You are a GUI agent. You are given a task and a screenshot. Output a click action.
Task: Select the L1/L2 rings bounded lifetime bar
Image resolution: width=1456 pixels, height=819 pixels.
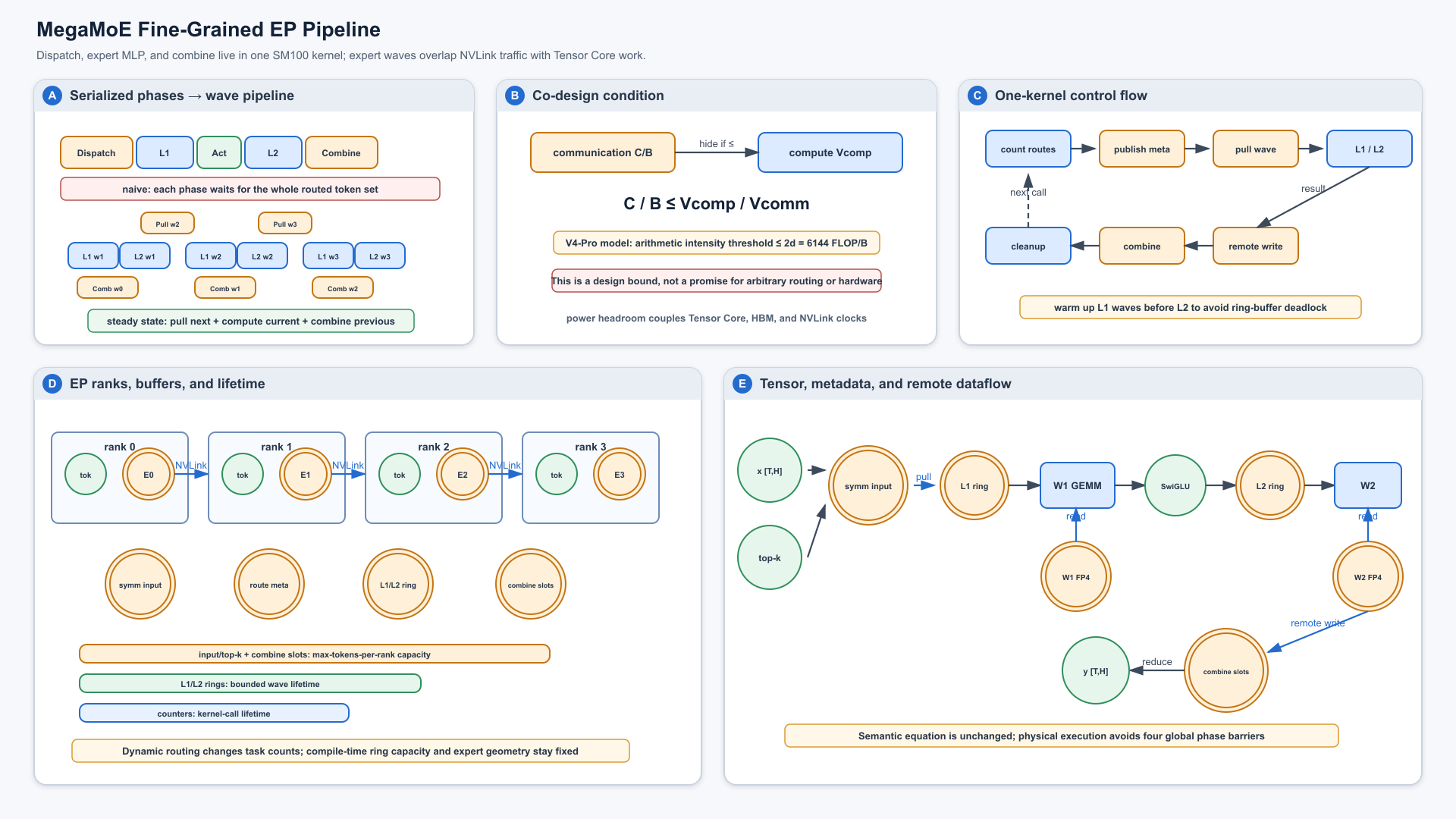click(x=250, y=684)
